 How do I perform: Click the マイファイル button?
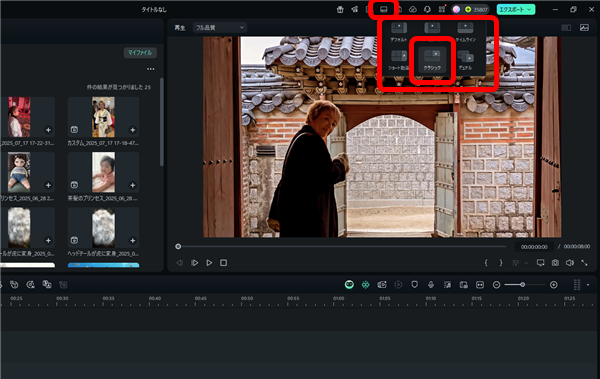click(140, 53)
